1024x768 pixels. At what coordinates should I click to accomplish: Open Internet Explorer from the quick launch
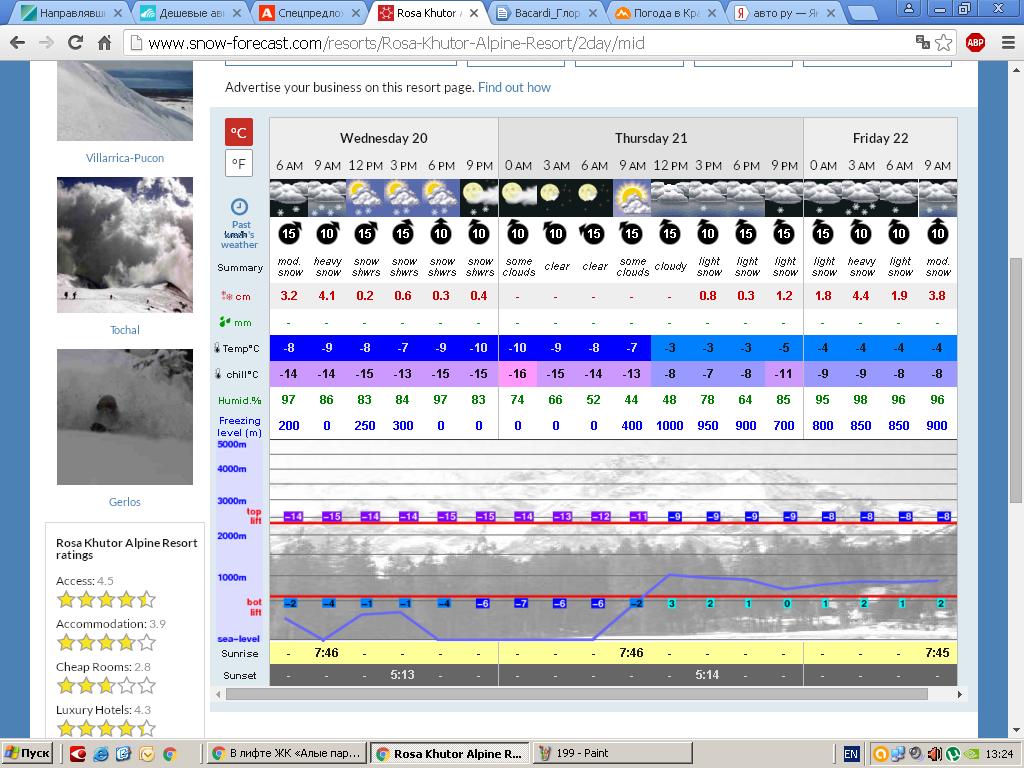point(101,754)
